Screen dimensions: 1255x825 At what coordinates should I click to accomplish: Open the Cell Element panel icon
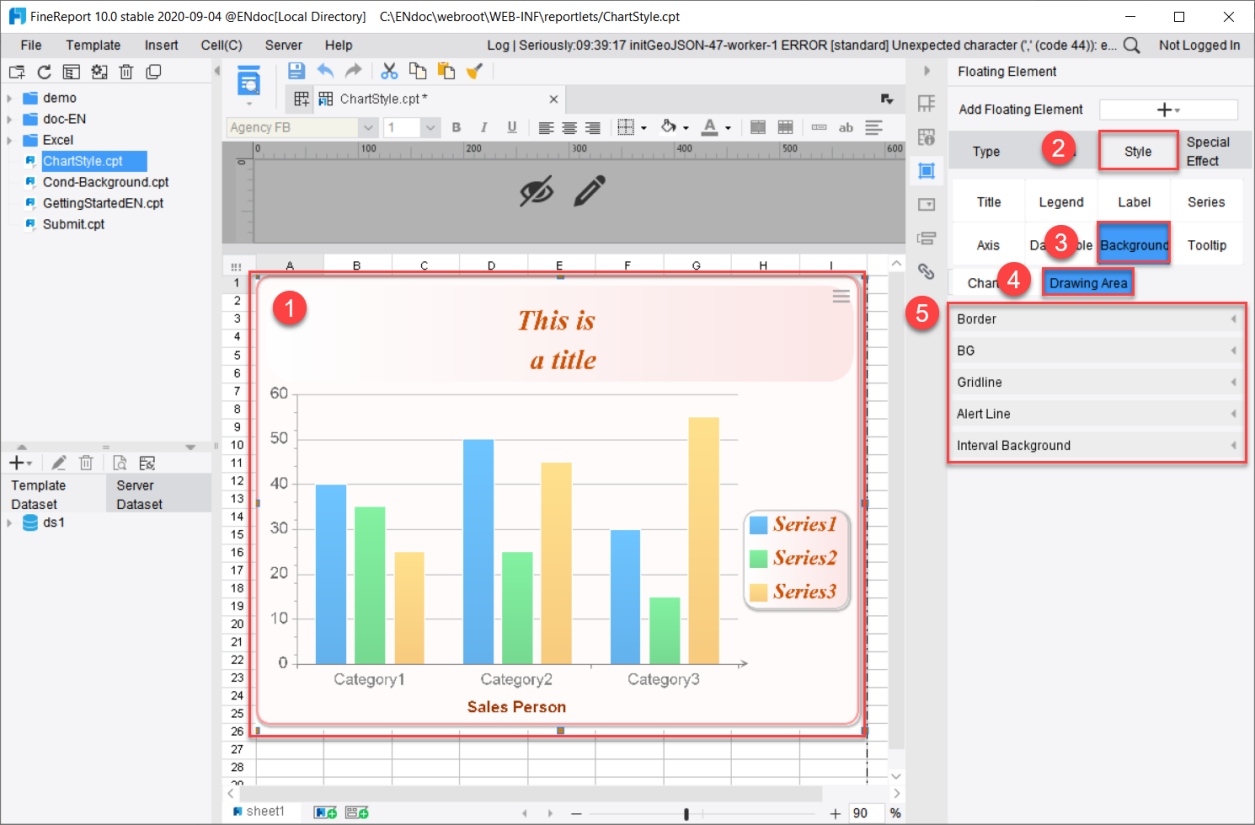pos(926,104)
